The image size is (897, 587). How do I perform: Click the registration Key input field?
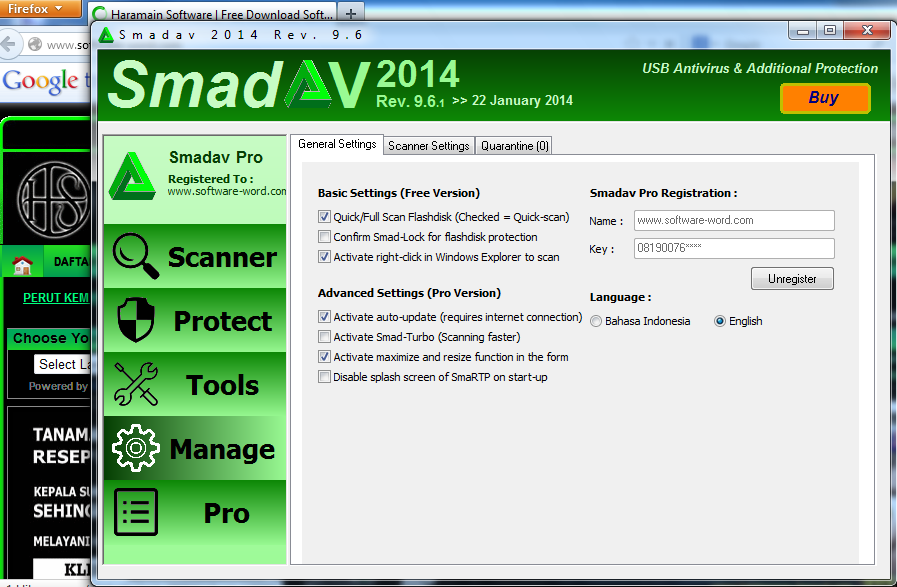(x=734, y=248)
